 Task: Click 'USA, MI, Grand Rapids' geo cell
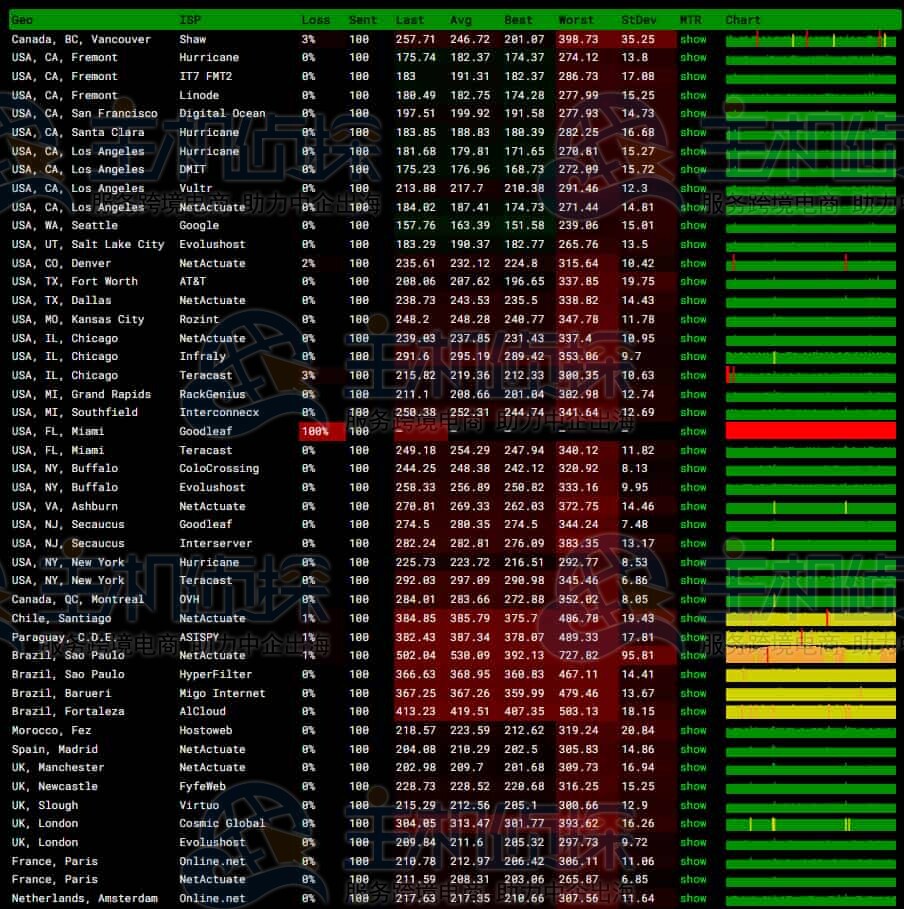point(81,395)
